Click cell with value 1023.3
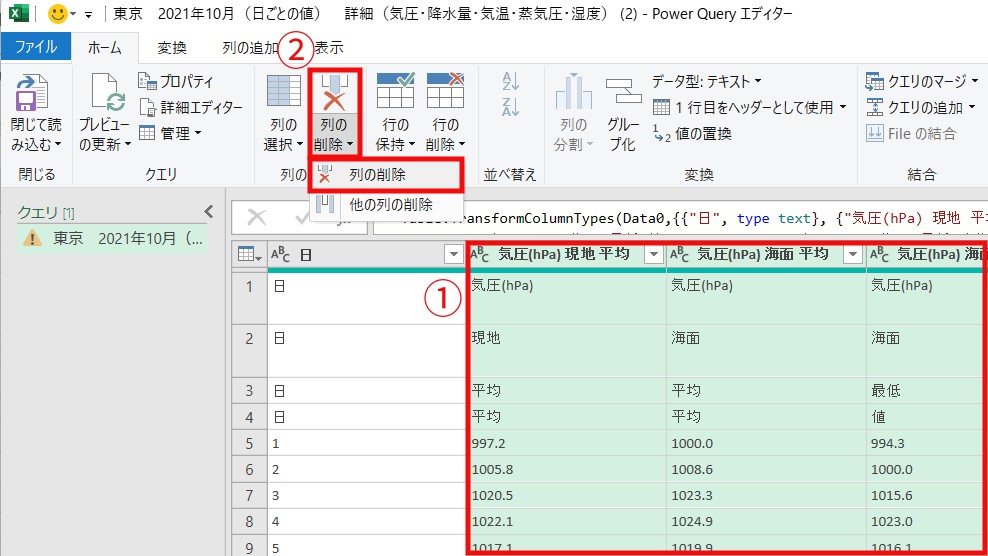The width and height of the screenshot is (988, 556). click(x=766, y=495)
